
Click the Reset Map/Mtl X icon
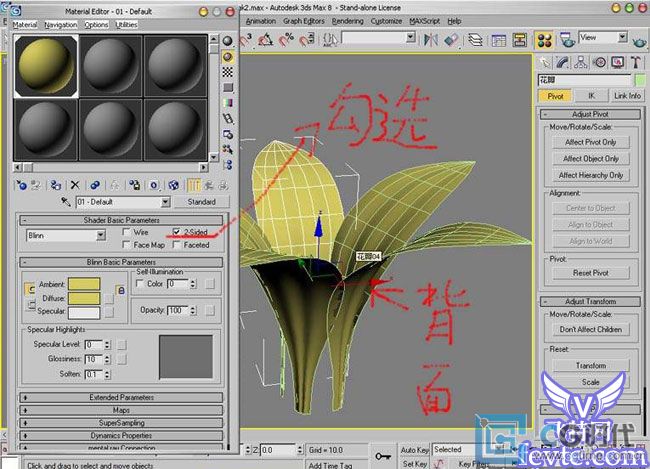pyautogui.click(x=75, y=185)
